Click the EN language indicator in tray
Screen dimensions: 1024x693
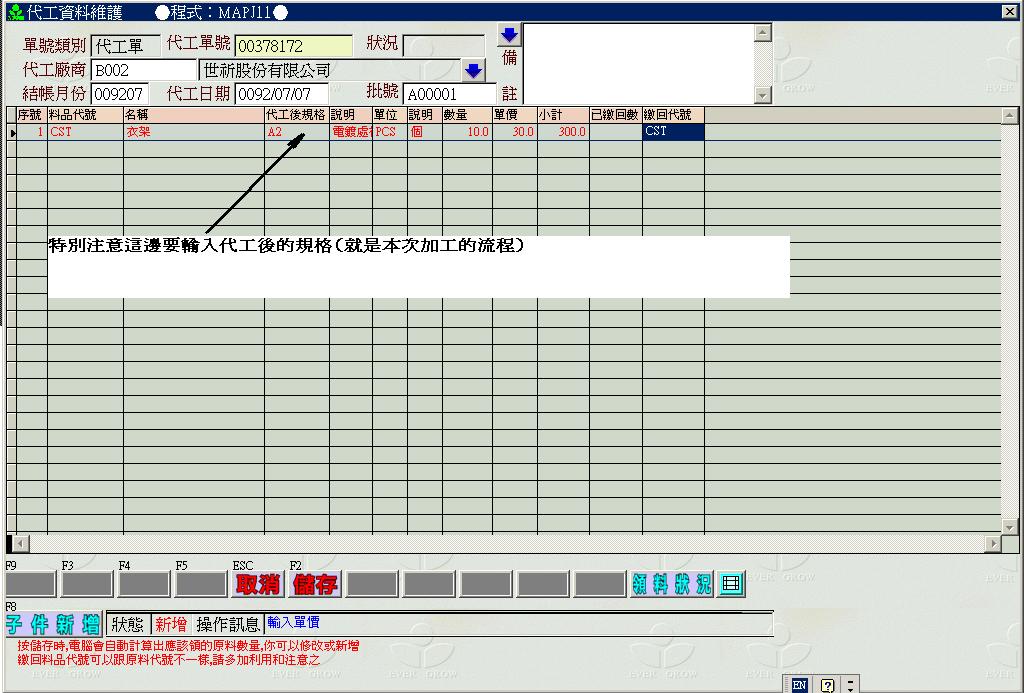[799, 685]
